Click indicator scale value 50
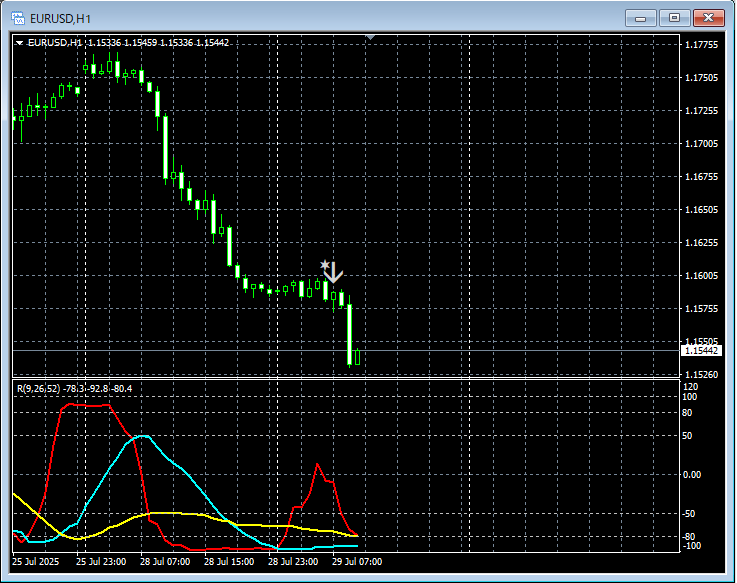Image resolution: width=737 pixels, height=583 pixels. click(x=687, y=436)
